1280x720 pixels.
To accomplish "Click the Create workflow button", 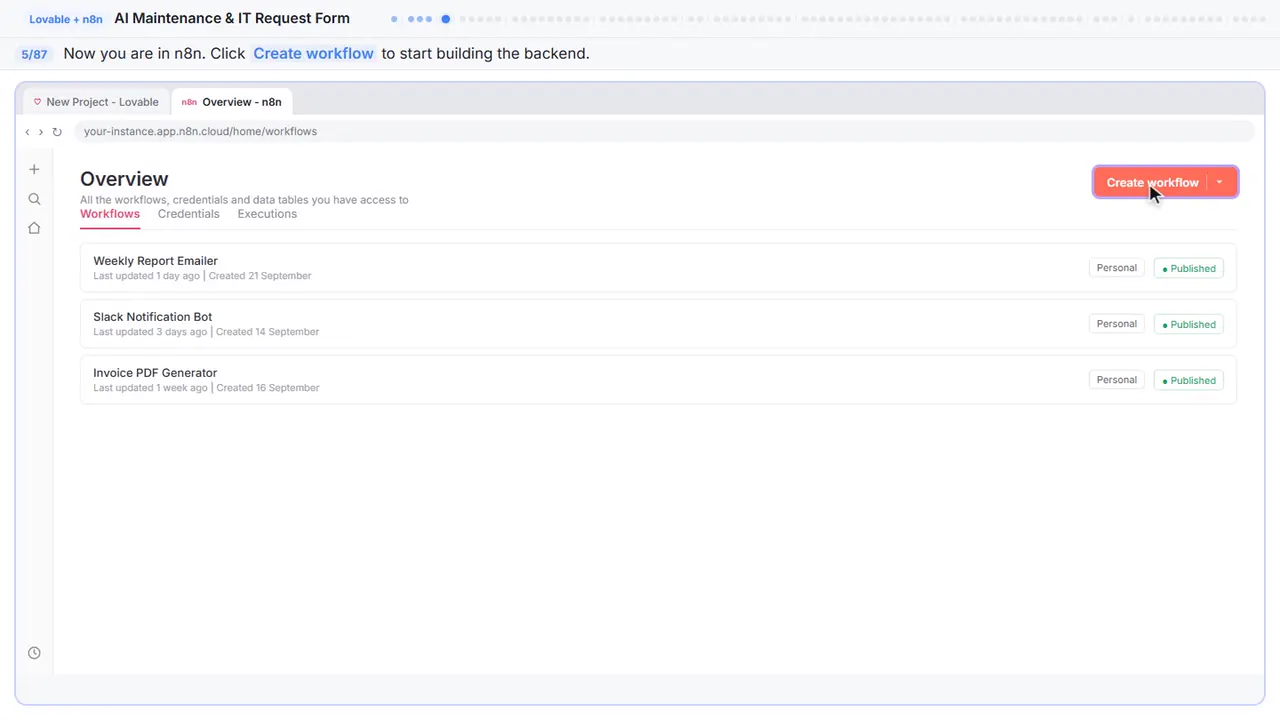I will [1152, 182].
